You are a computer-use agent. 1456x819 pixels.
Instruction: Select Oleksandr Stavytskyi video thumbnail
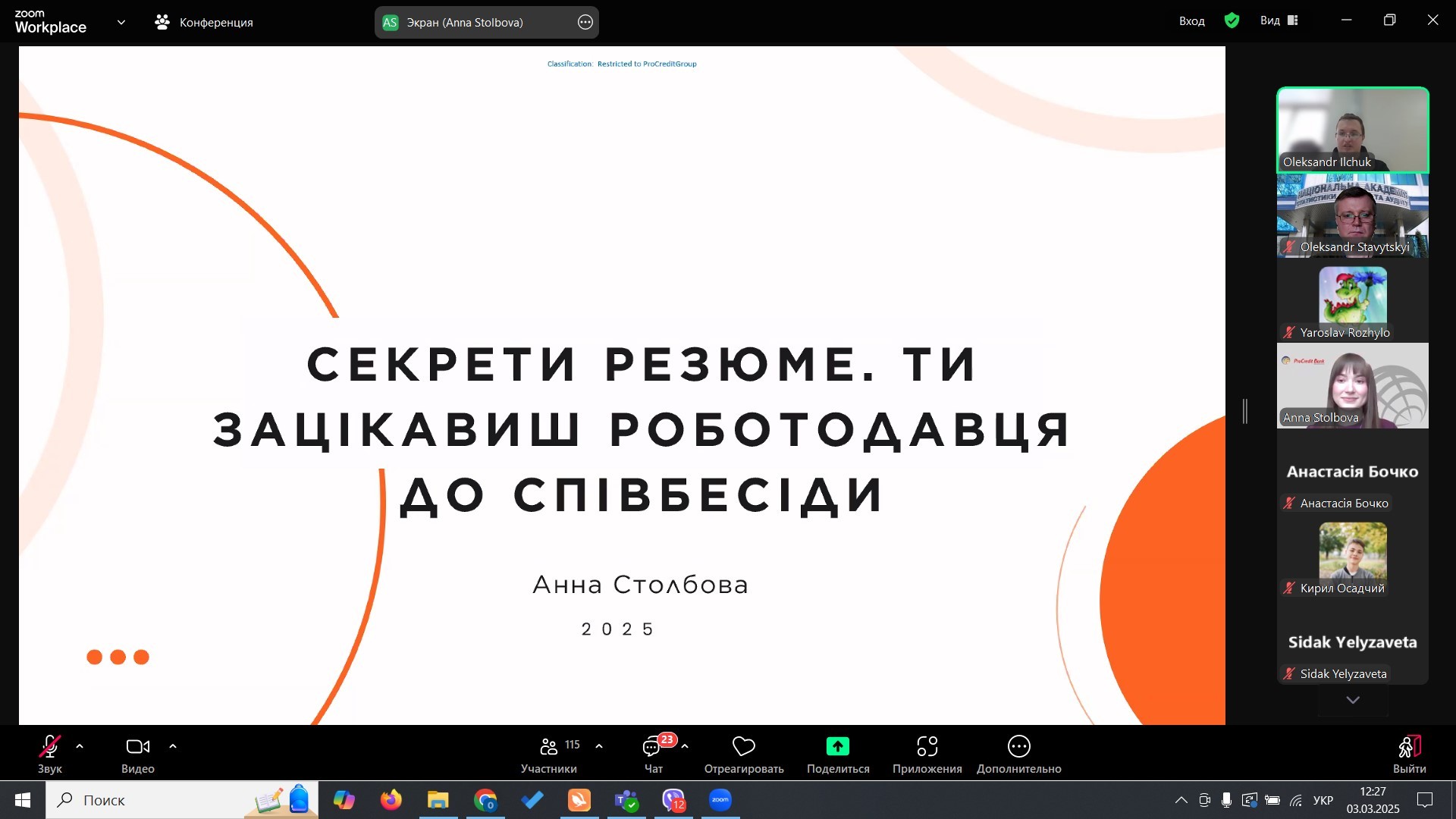tap(1352, 216)
